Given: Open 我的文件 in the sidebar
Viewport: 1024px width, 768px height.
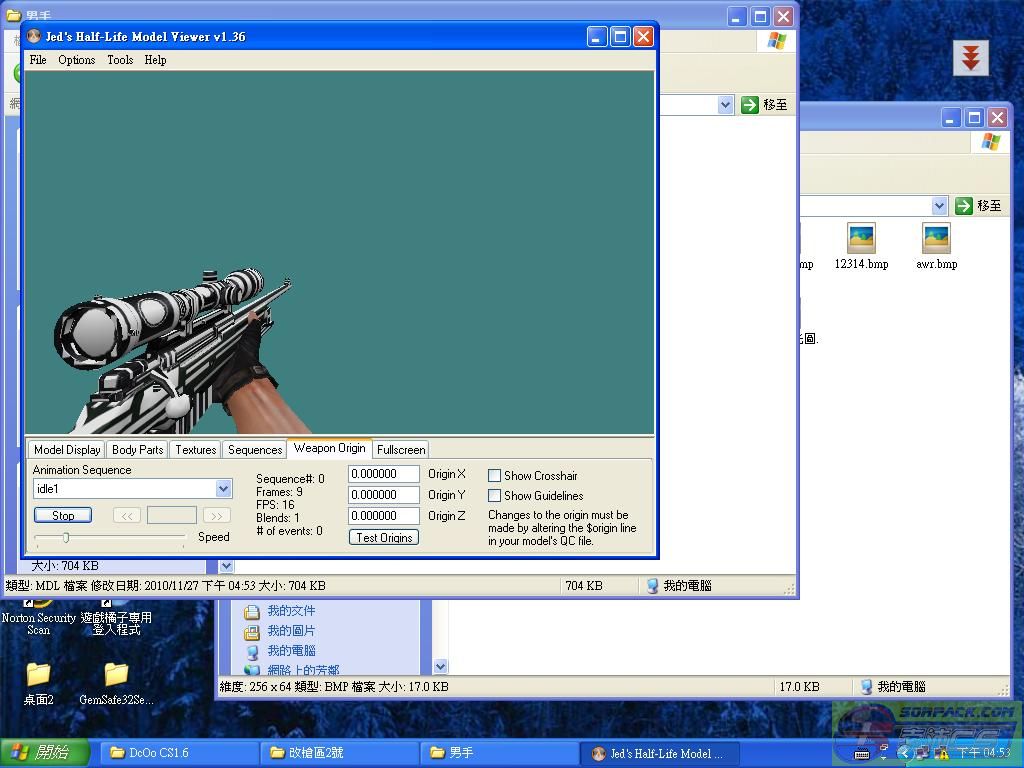Looking at the screenshot, I should pos(290,610).
